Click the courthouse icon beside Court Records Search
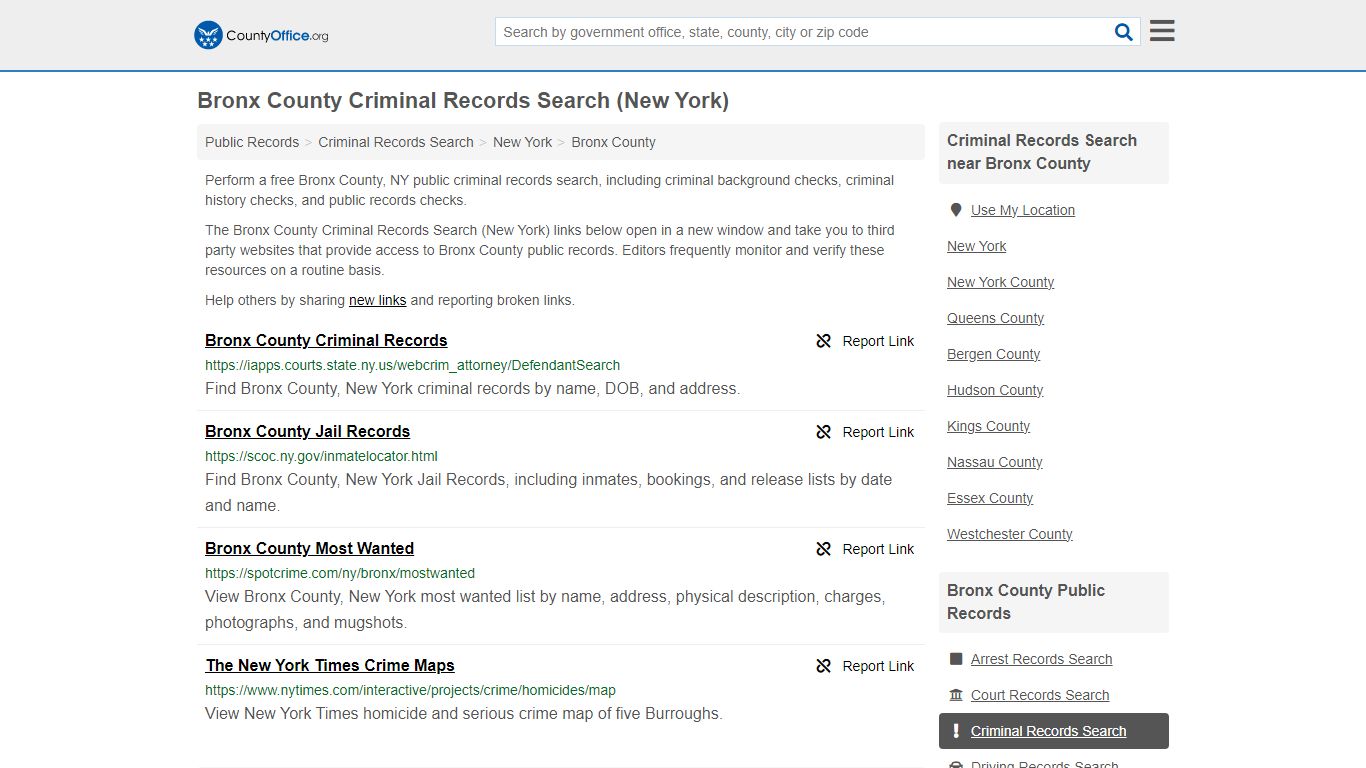This screenshot has height=768, width=1366. (x=956, y=695)
